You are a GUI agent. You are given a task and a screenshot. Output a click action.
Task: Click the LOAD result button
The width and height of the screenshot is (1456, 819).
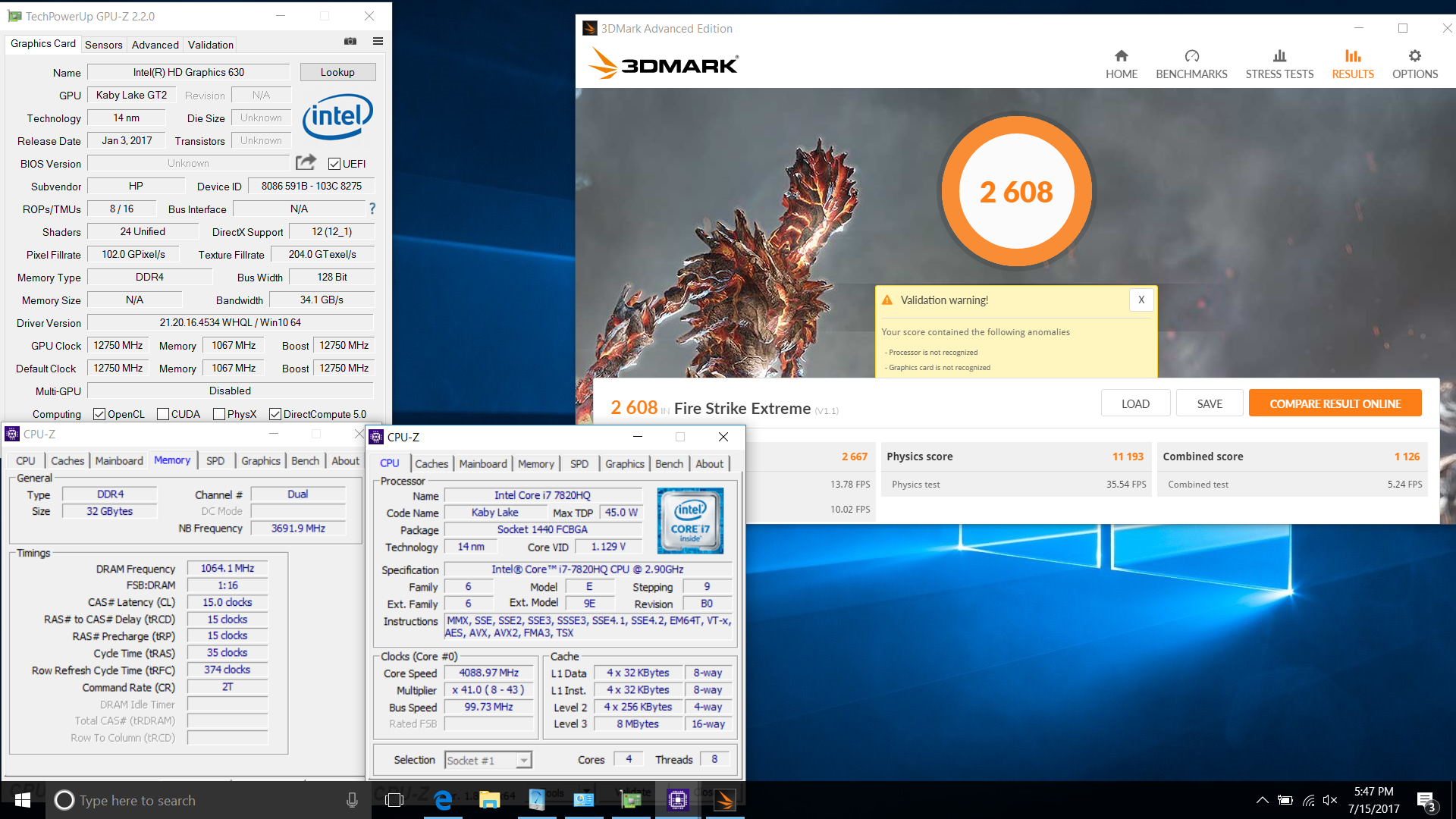click(1135, 403)
